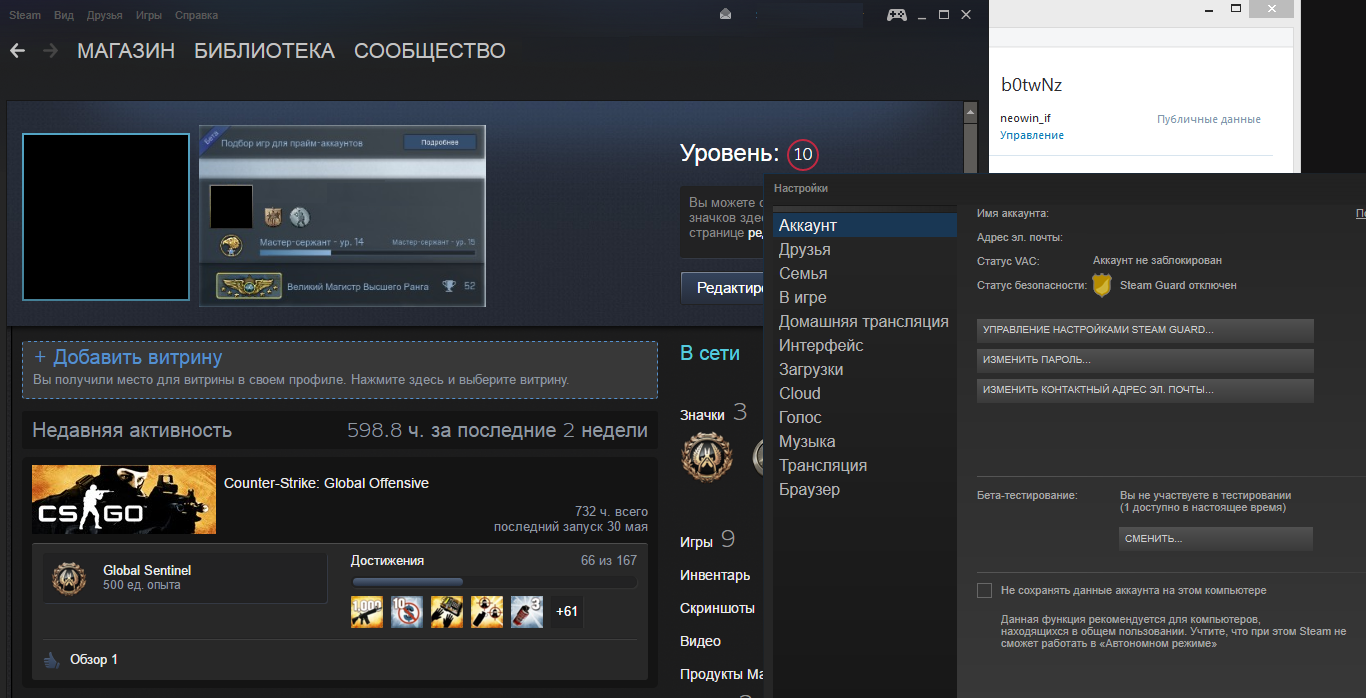Click the thumbs-up icon beside Обзор 1
Viewport: 1366px width, 698px height.
pyautogui.click(x=52, y=660)
